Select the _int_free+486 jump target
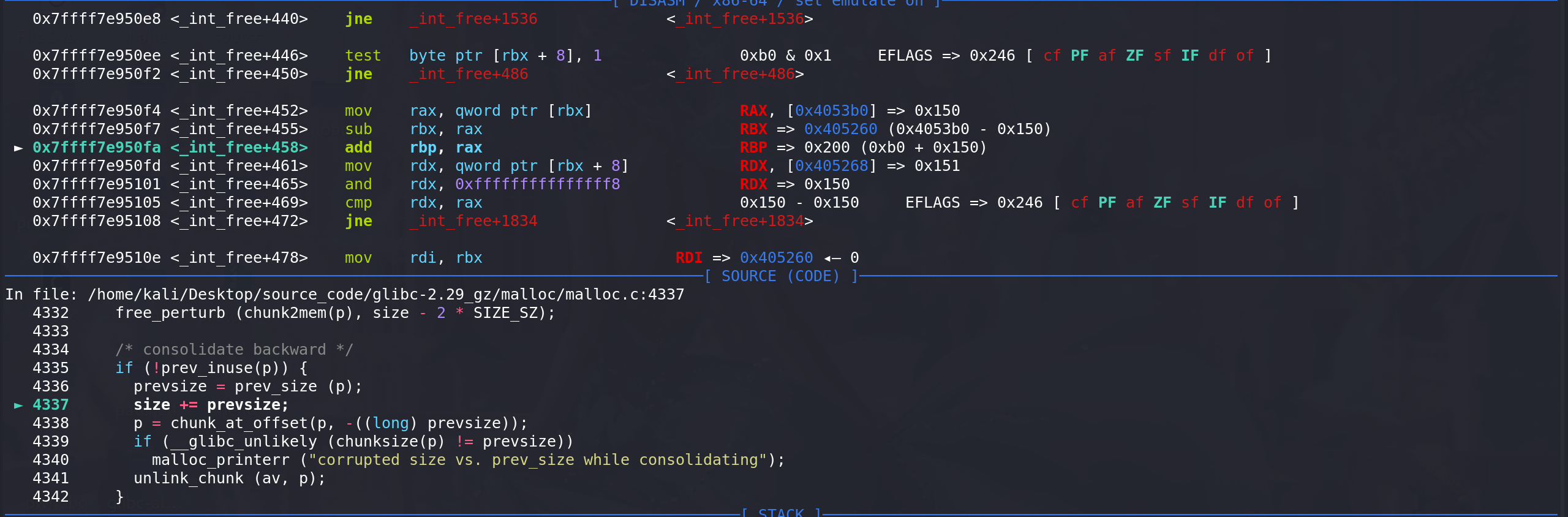The height and width of the screenshot is (517, 1568). 469,74
